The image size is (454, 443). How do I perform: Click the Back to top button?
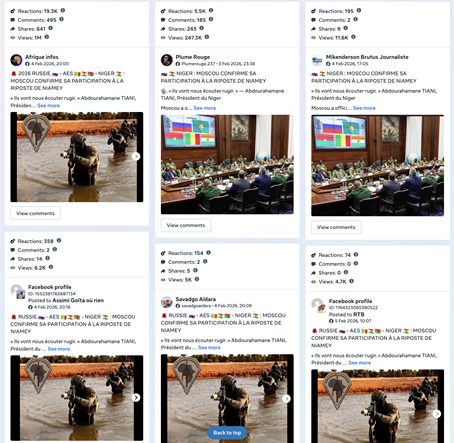tap(227, 433)
